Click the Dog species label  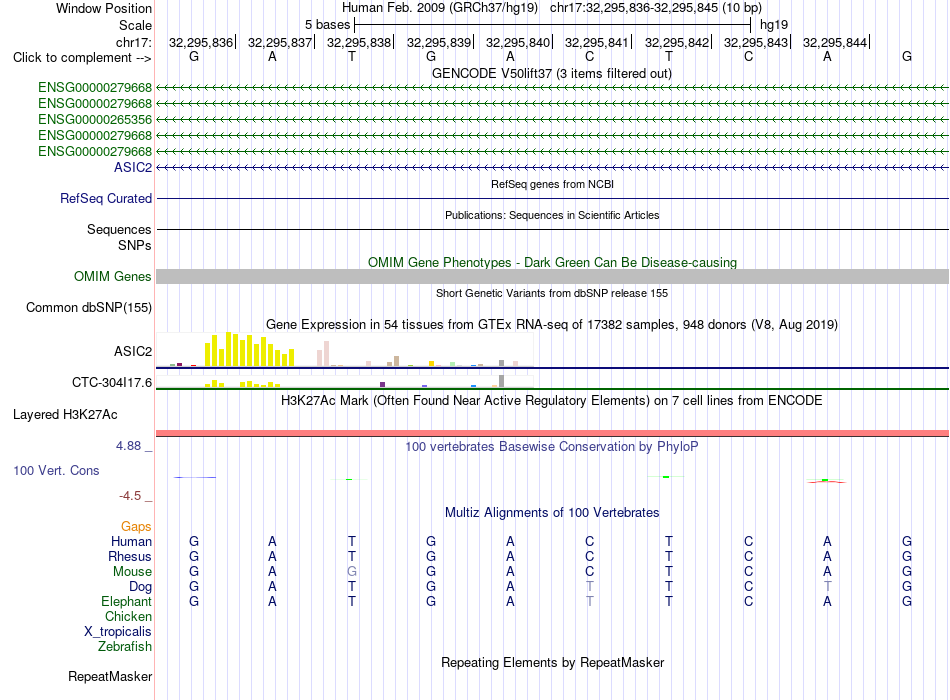coord(140,587)
